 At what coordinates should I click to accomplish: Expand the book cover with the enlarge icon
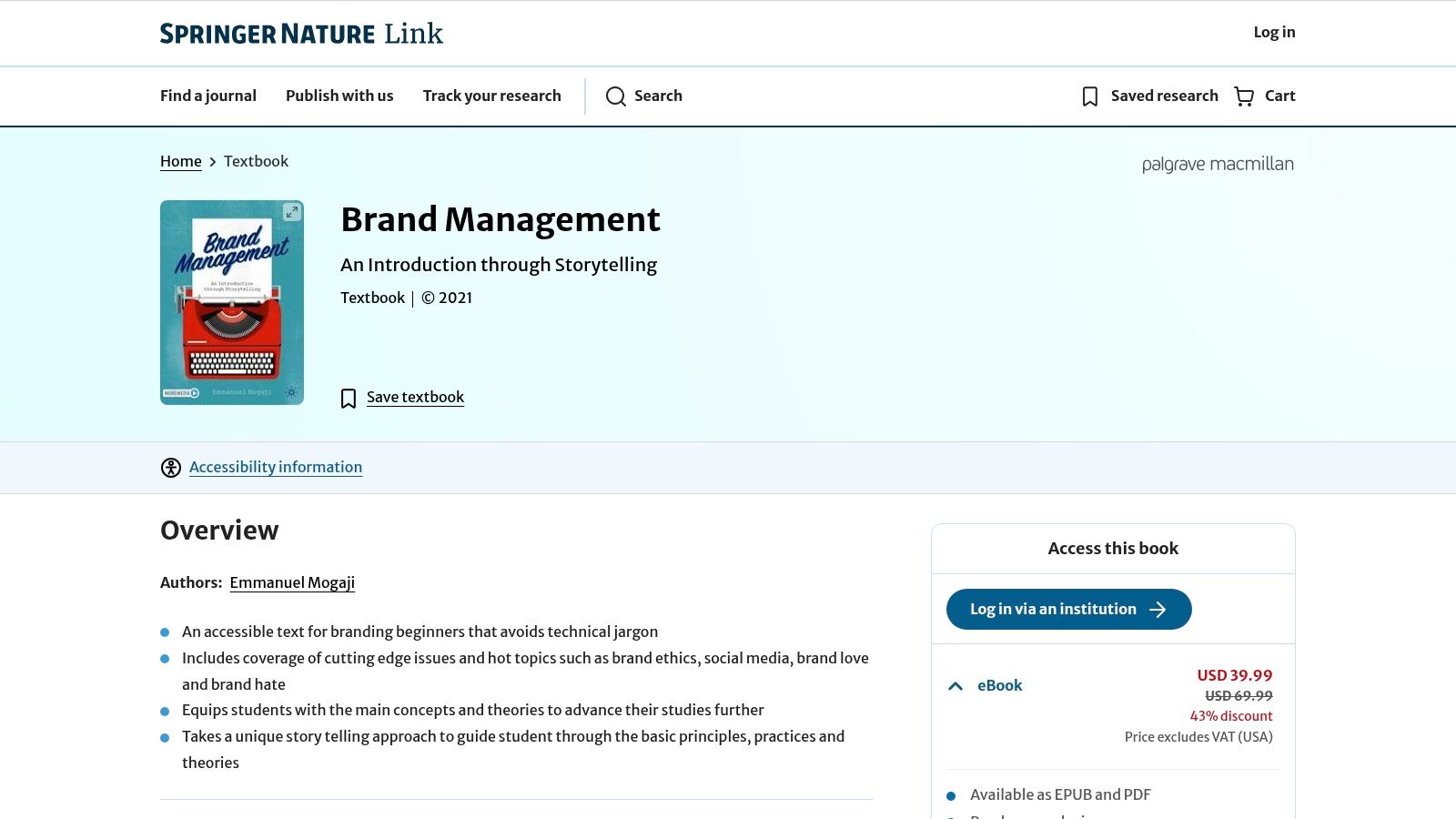tap(291, 212)
